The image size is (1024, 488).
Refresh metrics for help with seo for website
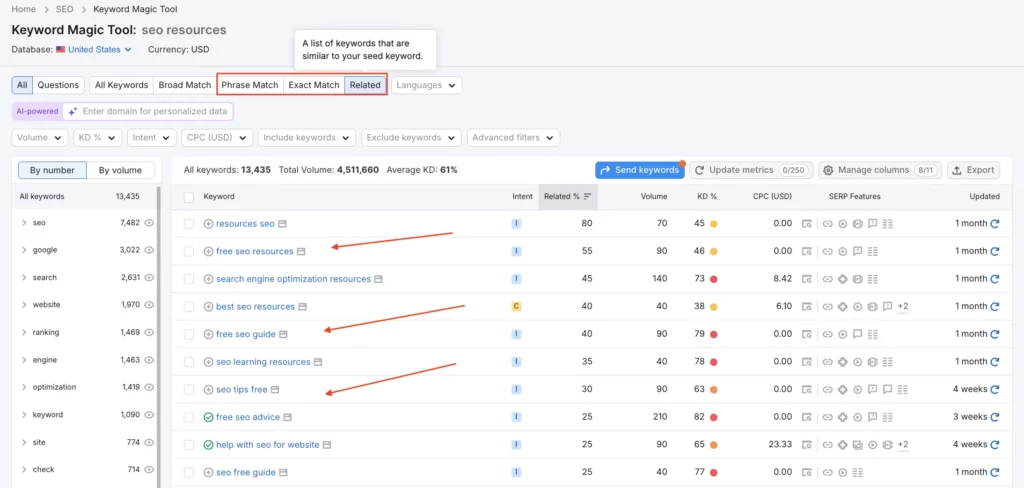point(995,444)
